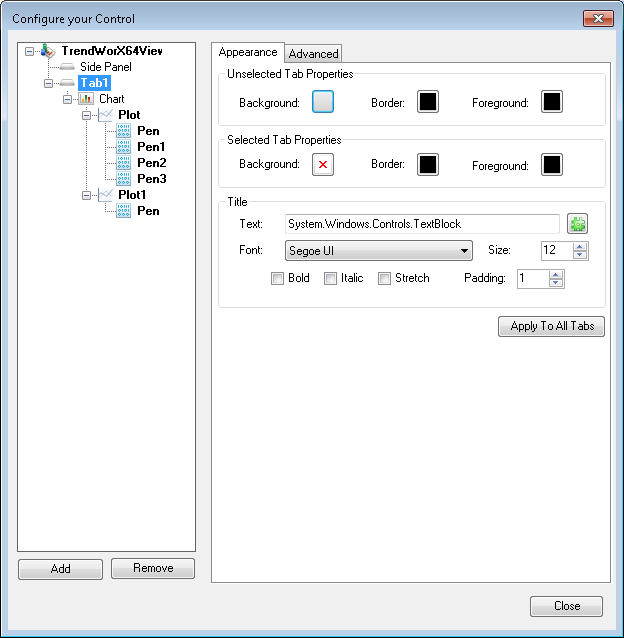The image size is (624, 638).
Task: Click the Remove button
Action: (152, 568)
